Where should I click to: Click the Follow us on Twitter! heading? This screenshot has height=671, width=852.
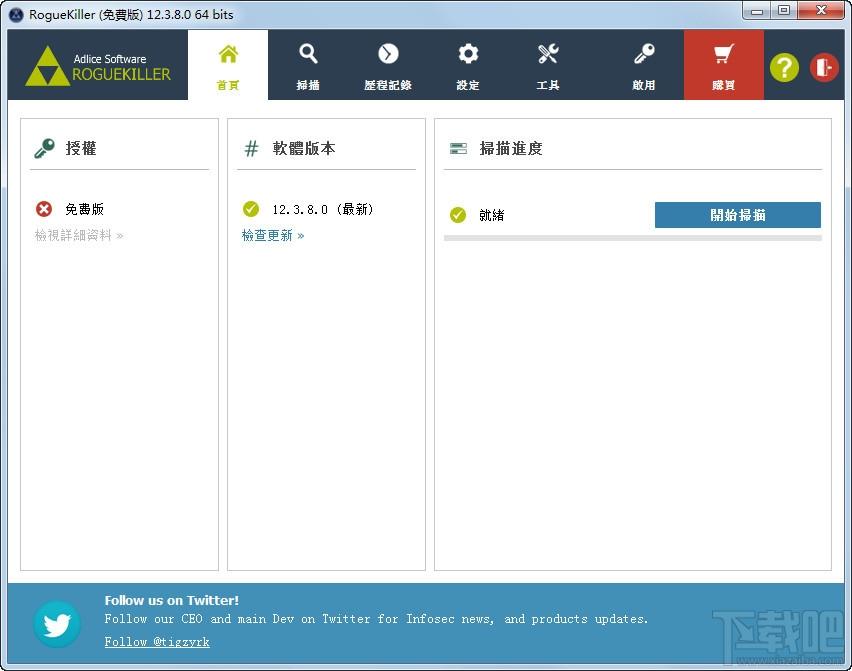[172, 600]
